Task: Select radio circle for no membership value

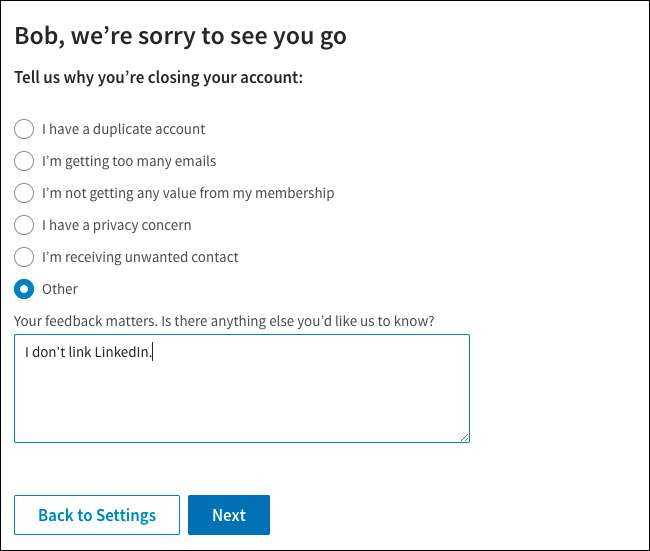Action: pyautogui.click(x=24, y=193)
